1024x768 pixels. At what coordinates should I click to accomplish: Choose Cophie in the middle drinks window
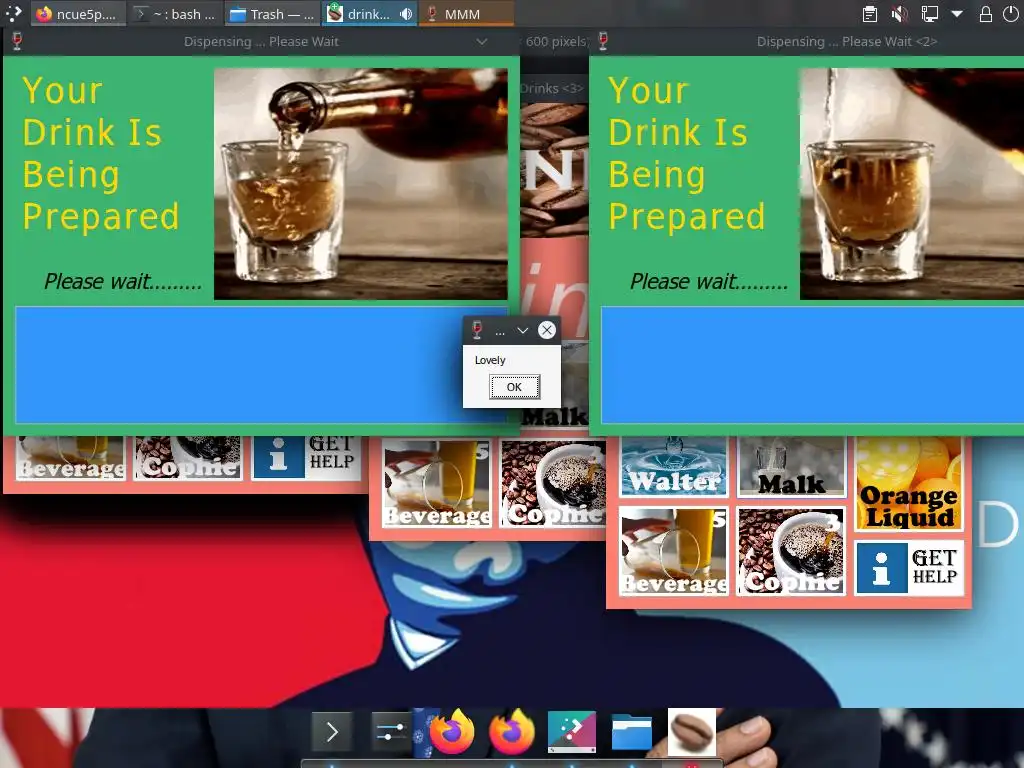[554, 483]
